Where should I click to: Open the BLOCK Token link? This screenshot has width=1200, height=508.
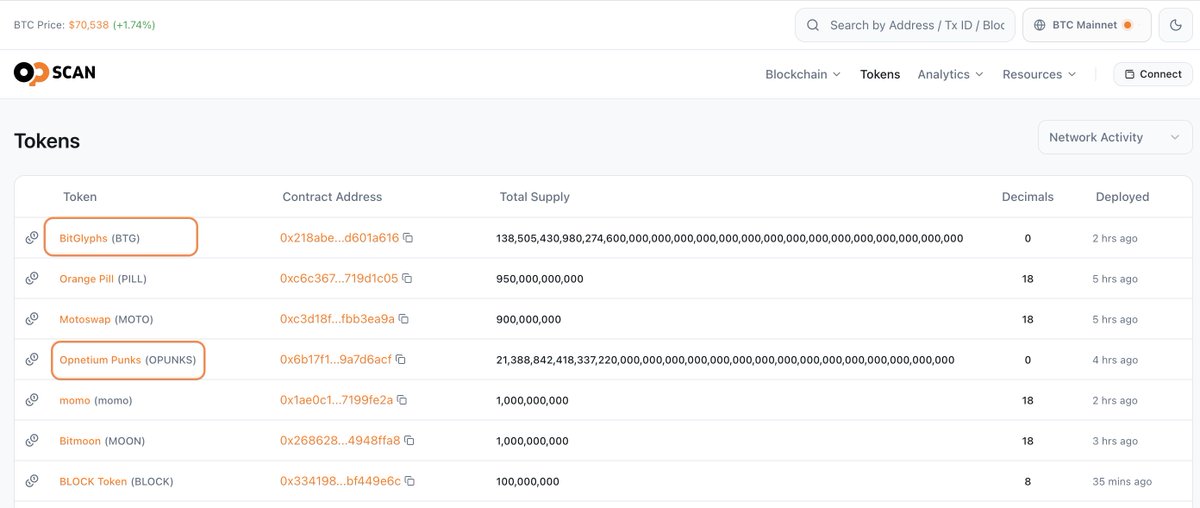[x=93, y=482]
